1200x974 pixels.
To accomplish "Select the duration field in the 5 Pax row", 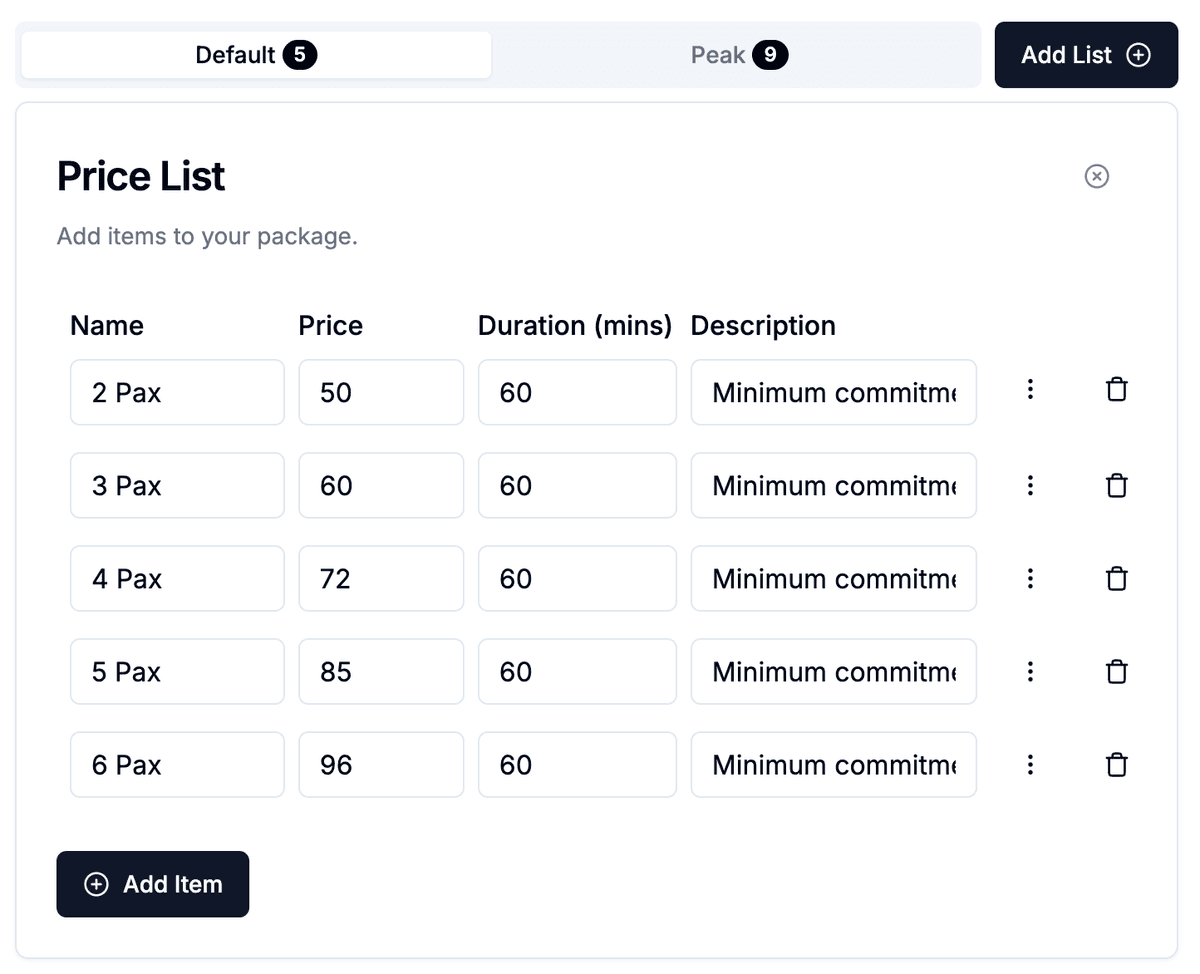I will coord(577,672).
